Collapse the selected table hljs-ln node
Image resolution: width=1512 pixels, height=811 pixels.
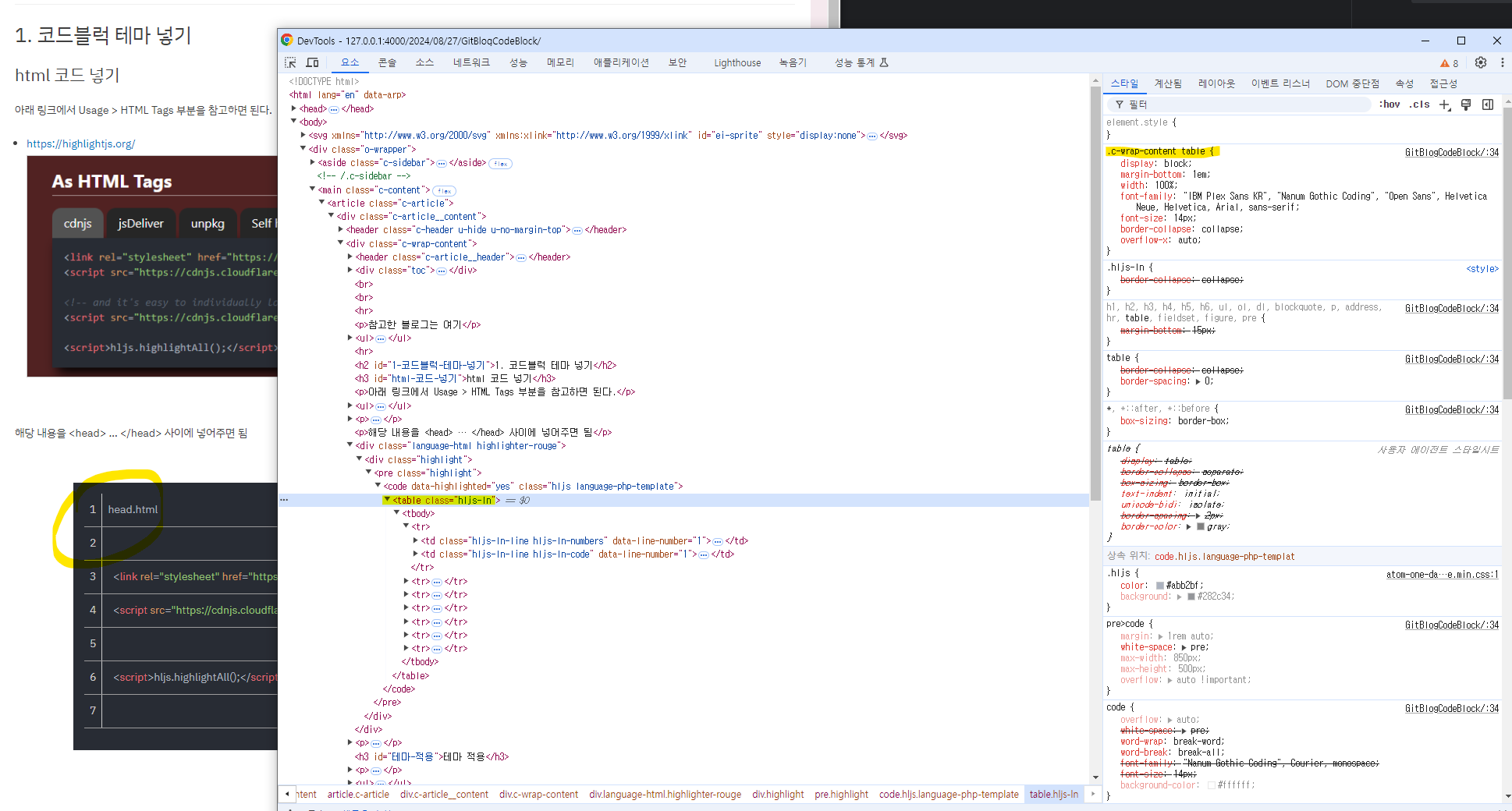[387, 500]
